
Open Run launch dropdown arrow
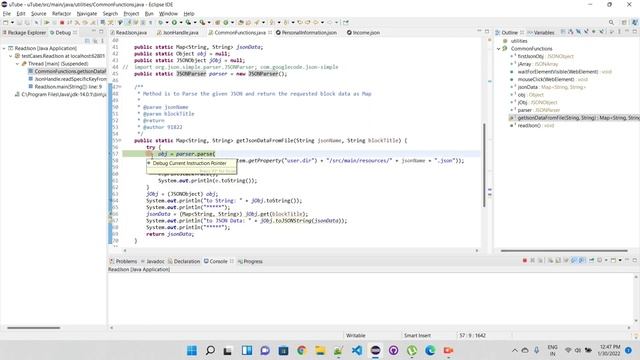pos(181,22)
